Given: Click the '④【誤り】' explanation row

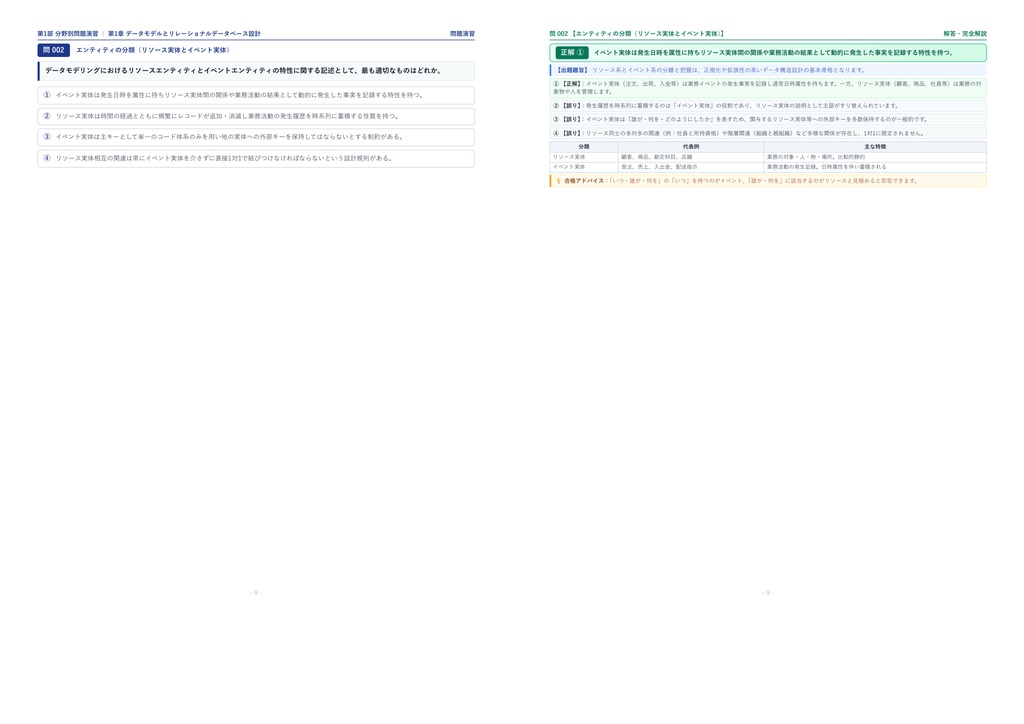Looking at the screenshot, I should (x=768, y=133).
